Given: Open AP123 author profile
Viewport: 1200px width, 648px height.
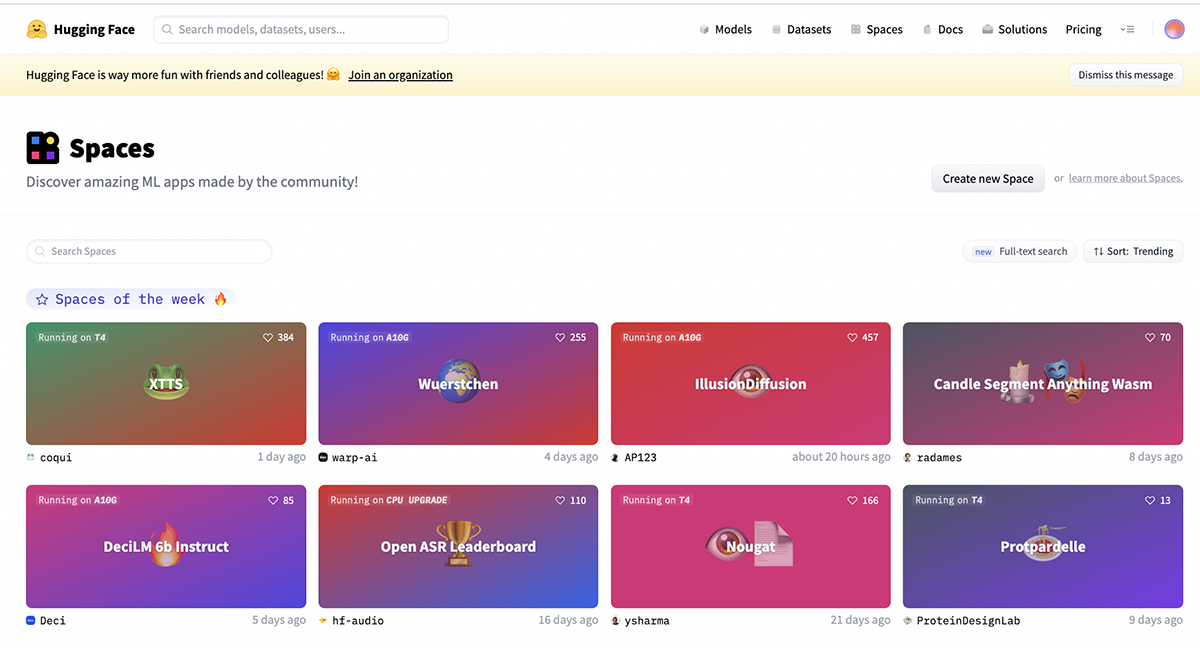Looking at the screenshot, I should [640, 457].
